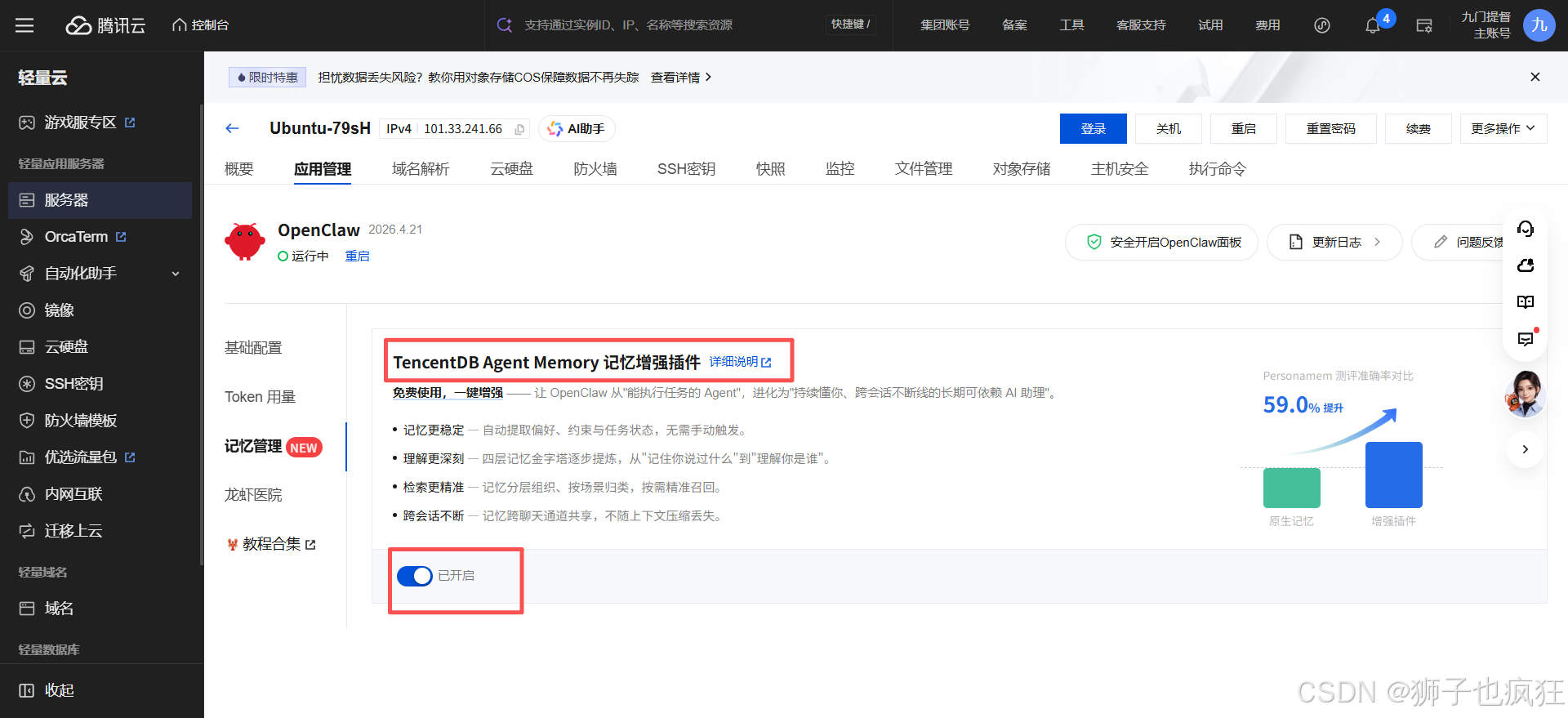This screenshot has height=718, width=1568.
Task: Switch to the 监控 tab
Action: coord(840,169)
